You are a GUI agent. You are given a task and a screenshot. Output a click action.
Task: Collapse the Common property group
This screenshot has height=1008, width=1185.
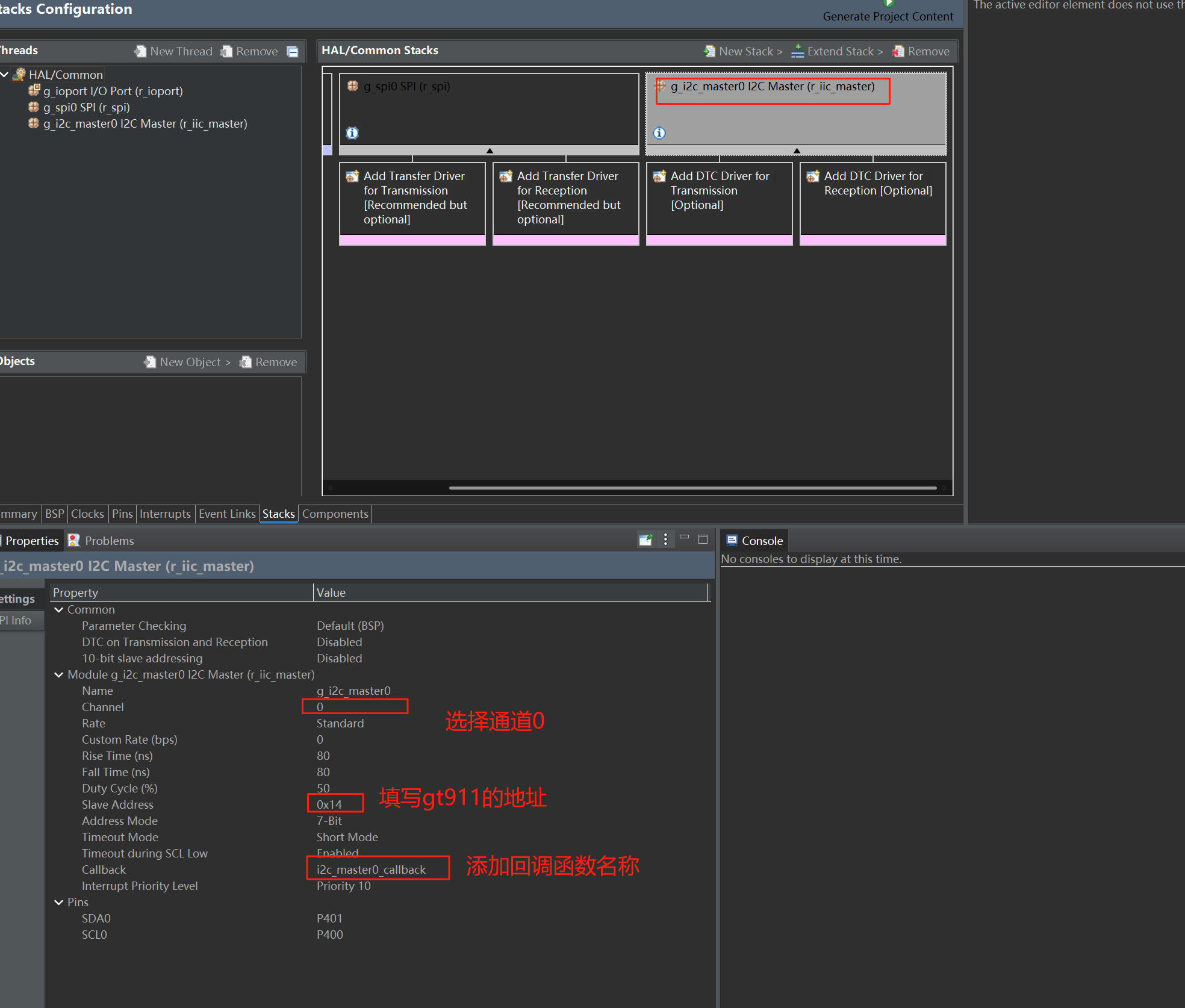(59, 609)
